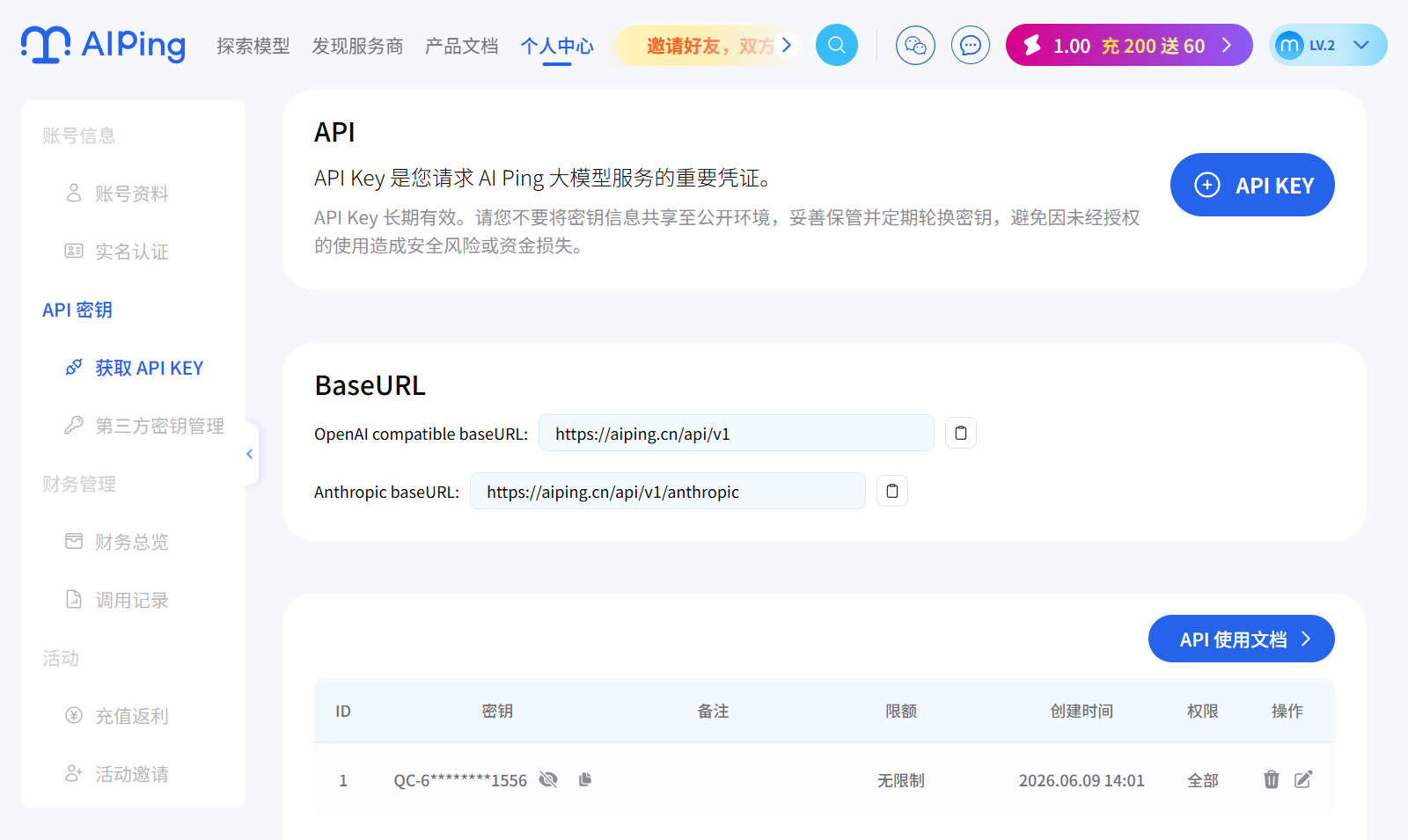Viewport: 1408px width, 840px height.
Task: Delete API key row 1
Action: 1272,779
